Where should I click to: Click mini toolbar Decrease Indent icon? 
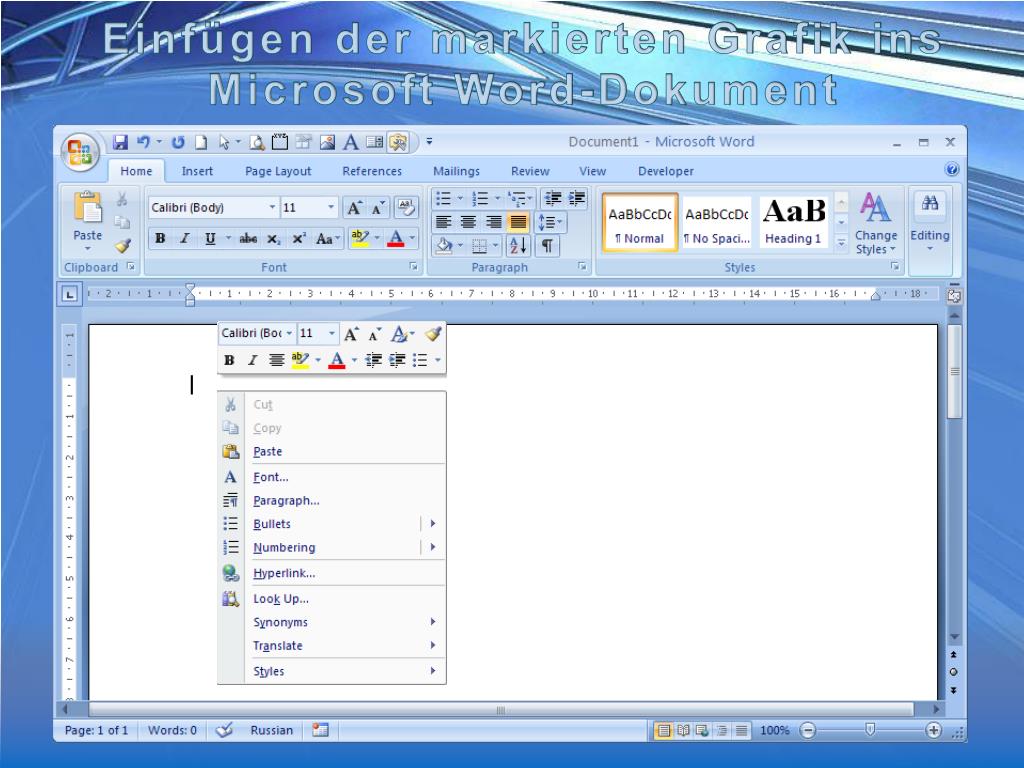point(374,360)
